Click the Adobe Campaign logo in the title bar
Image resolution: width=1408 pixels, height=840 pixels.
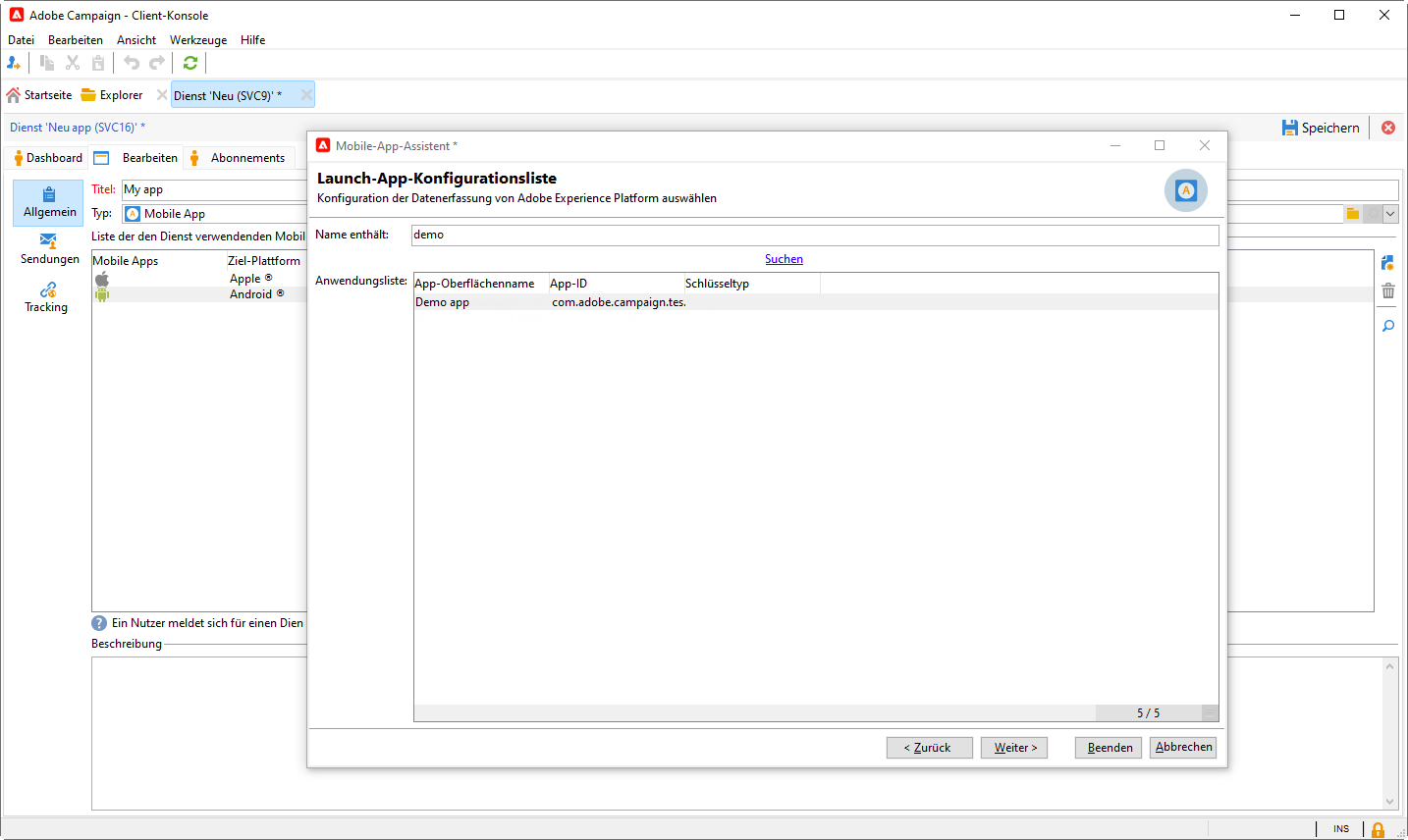[x=17, y=15]
